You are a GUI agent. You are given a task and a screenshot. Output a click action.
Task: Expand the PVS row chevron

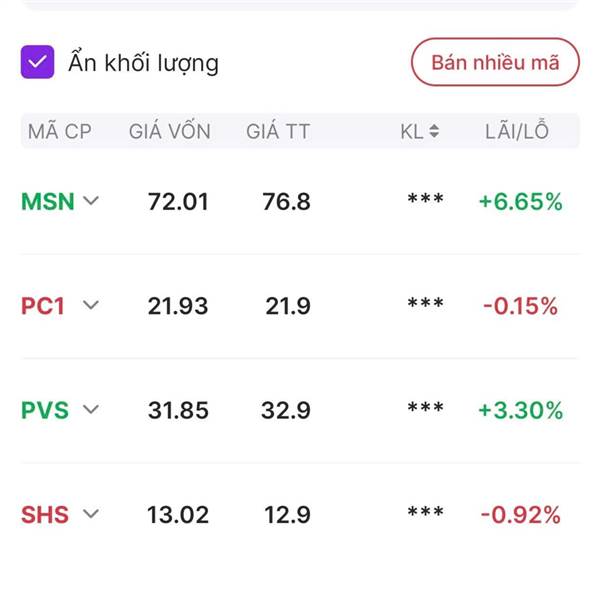[91, 409]
